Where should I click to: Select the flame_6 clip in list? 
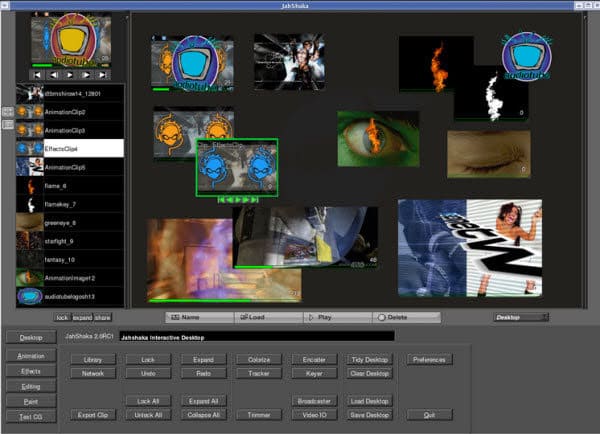pyautogui.click(x=70, y=186)
